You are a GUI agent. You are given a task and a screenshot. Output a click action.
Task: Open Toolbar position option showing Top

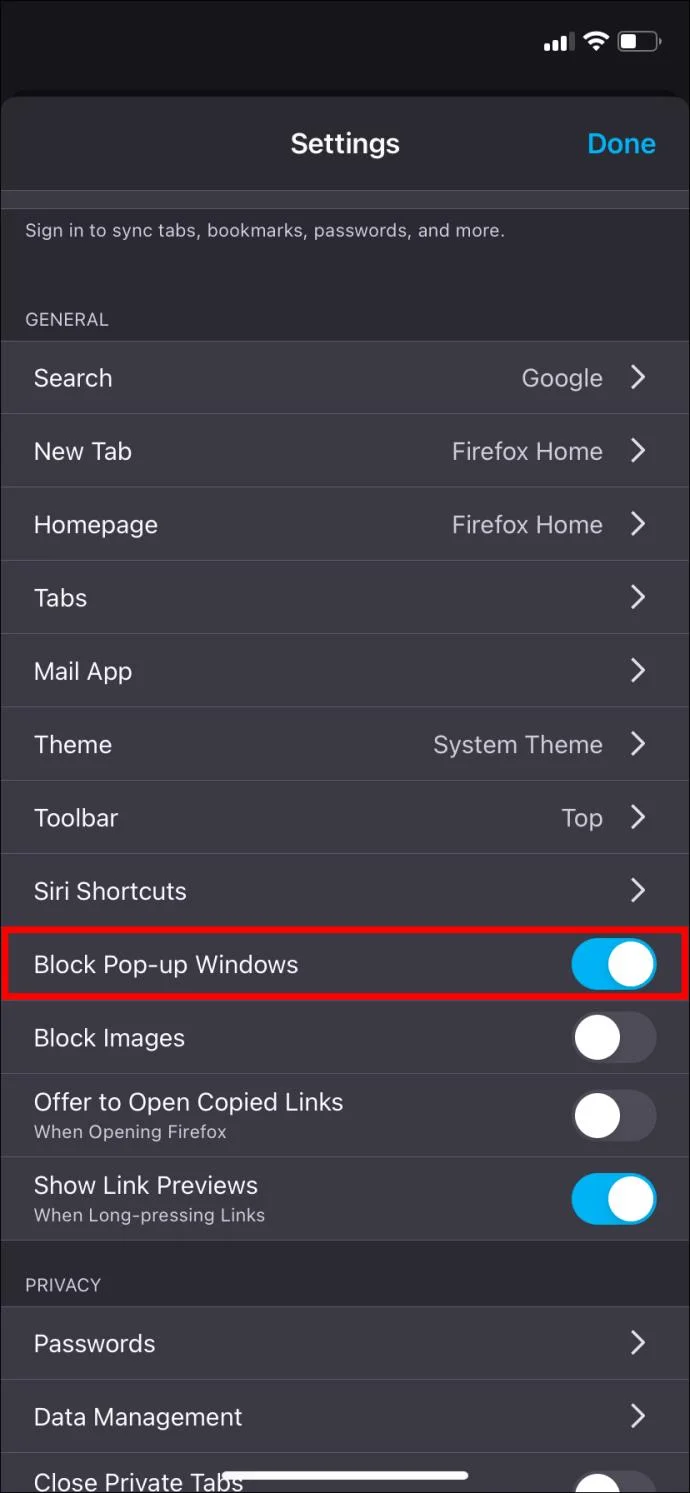tap(344, 817)
